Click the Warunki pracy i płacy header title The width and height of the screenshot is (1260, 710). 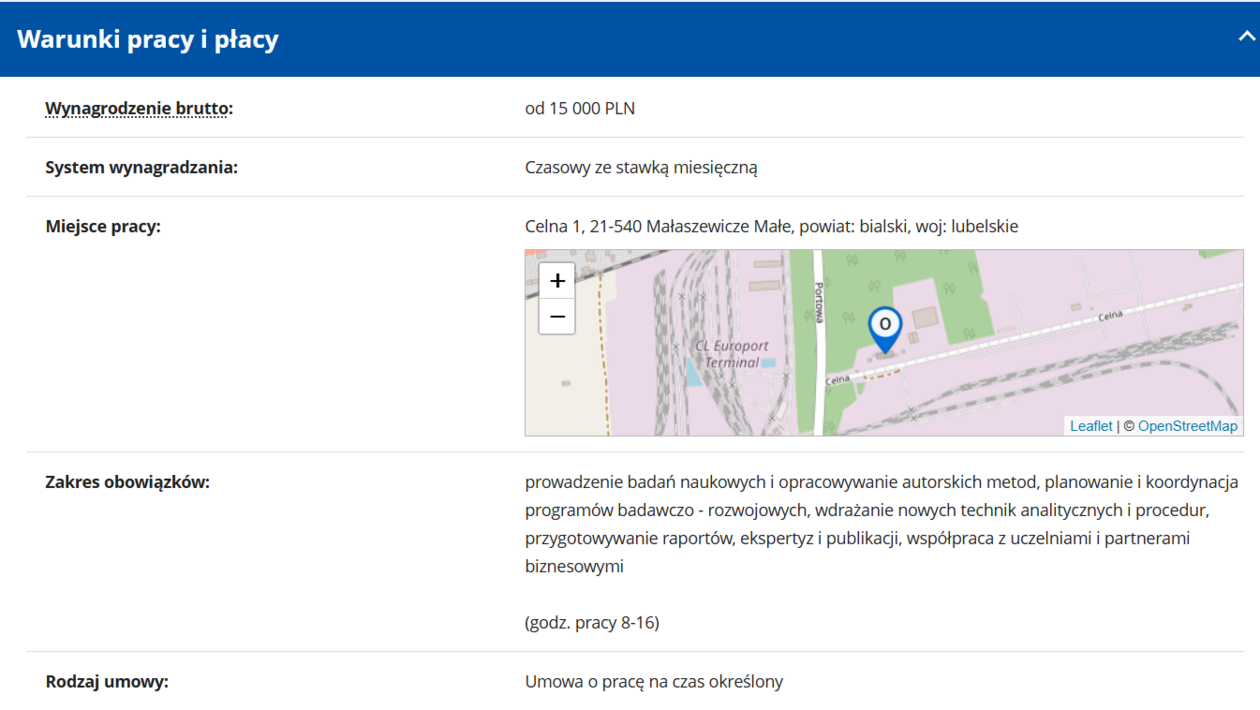click(x=148, y=40)
